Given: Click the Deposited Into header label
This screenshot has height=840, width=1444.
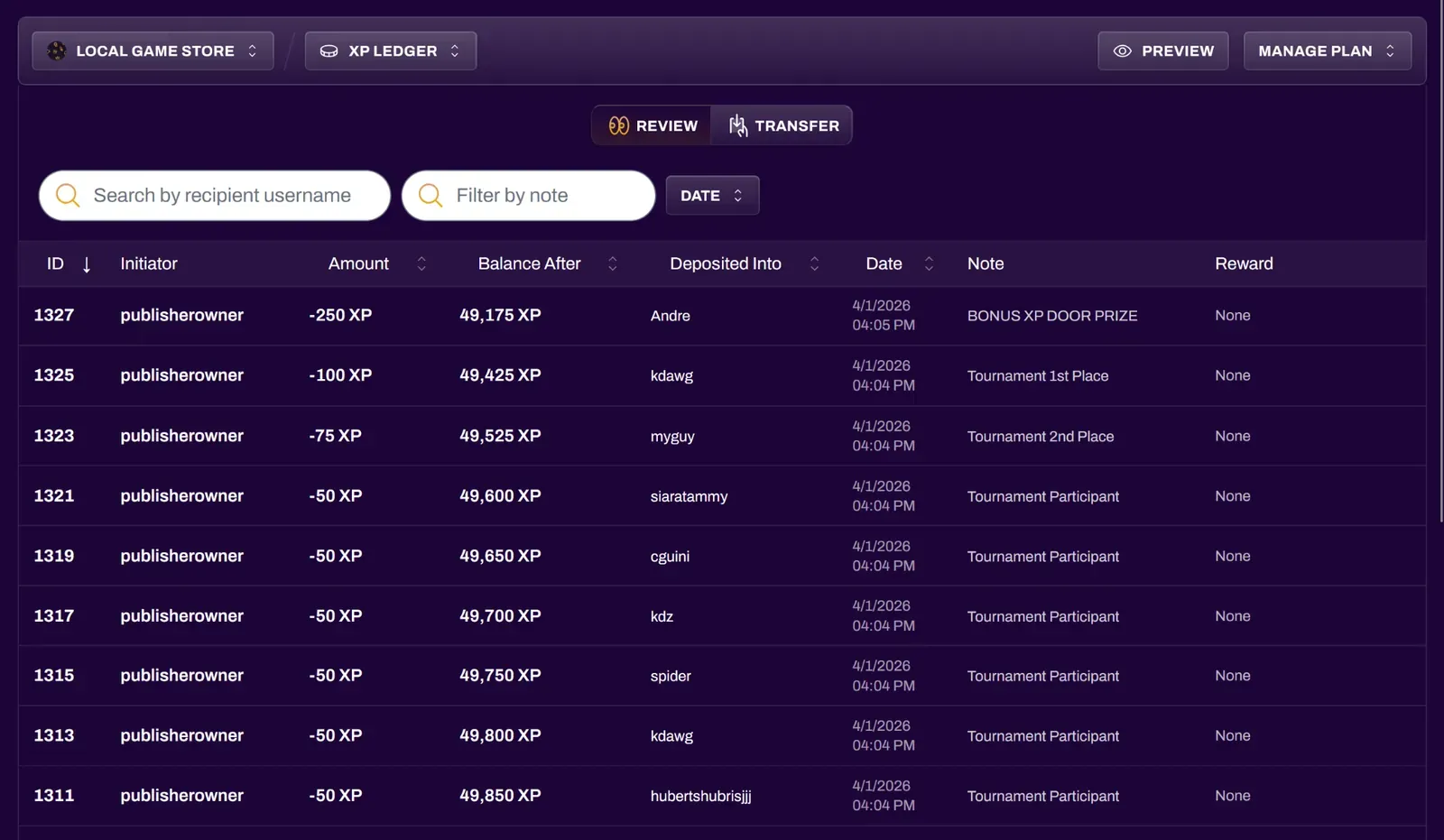Looking at the screenshot, I should (x=726, y=263).
